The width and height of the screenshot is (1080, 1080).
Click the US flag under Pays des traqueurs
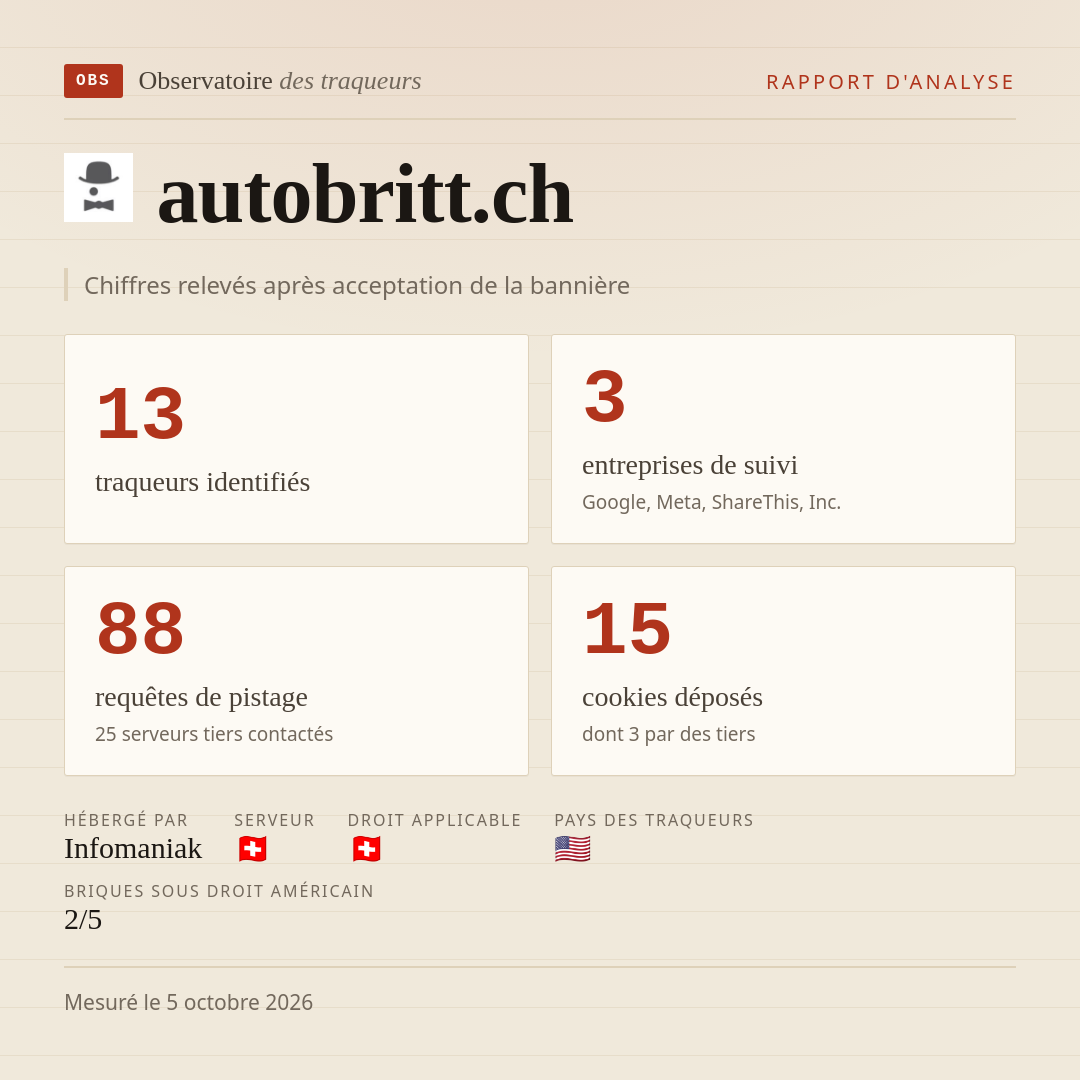point(572,849)
